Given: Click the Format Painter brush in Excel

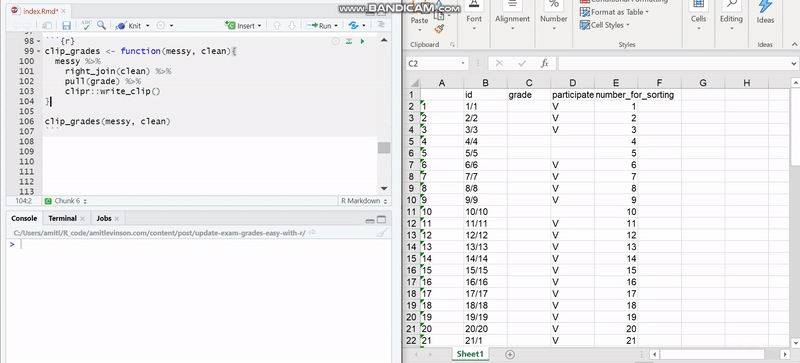Looking at the screenshot, I should tap(439, 29).
